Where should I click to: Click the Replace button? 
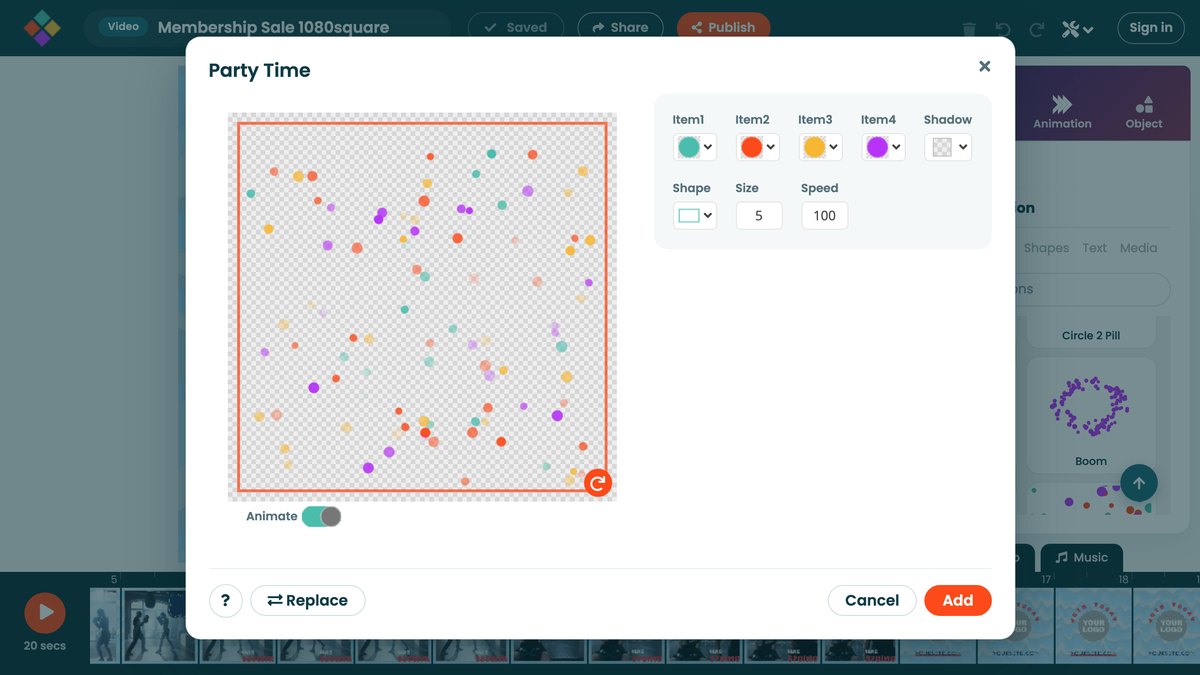click(x=308, y=600)
